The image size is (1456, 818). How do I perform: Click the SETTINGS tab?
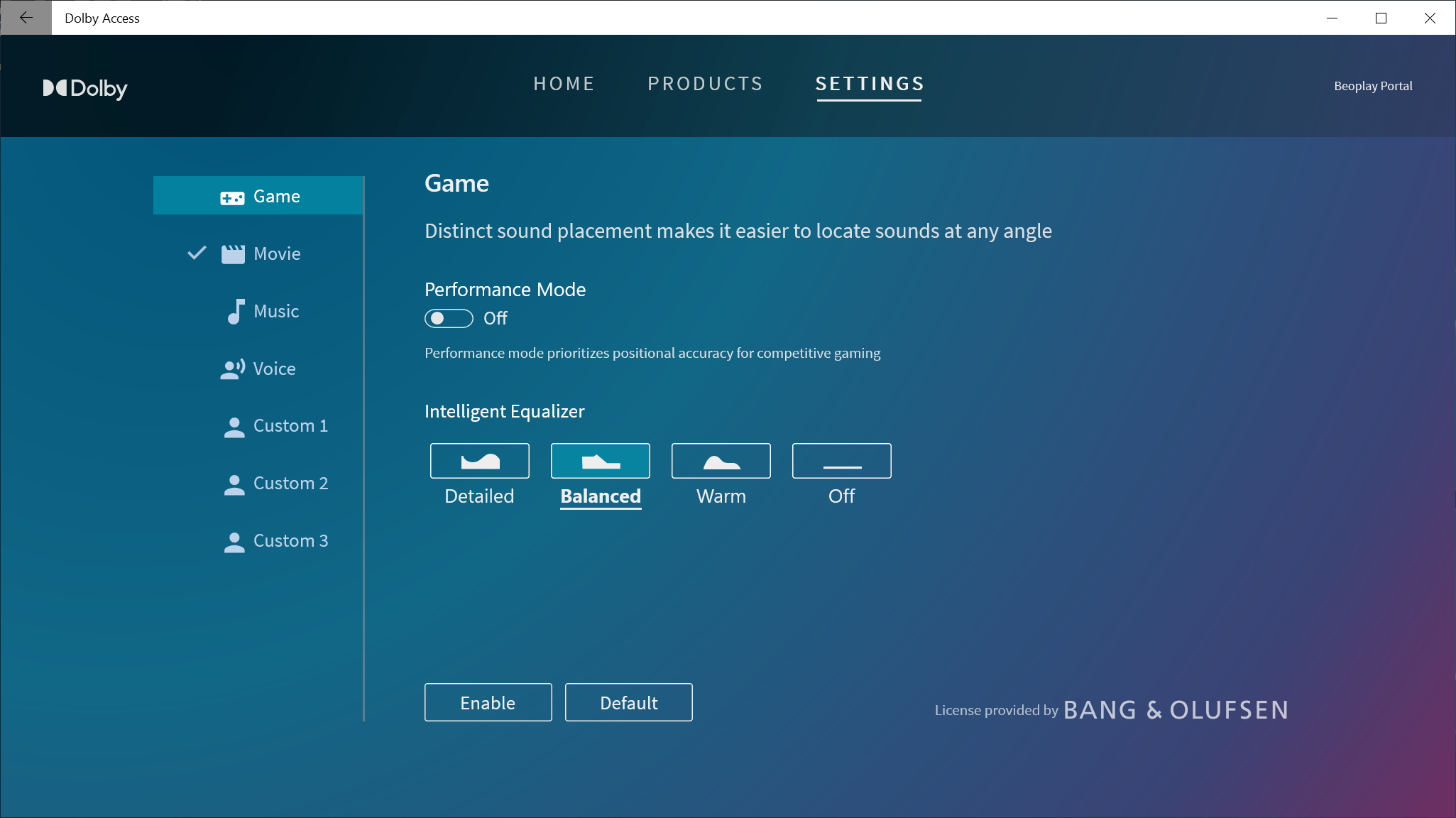(x=870, y=84)
